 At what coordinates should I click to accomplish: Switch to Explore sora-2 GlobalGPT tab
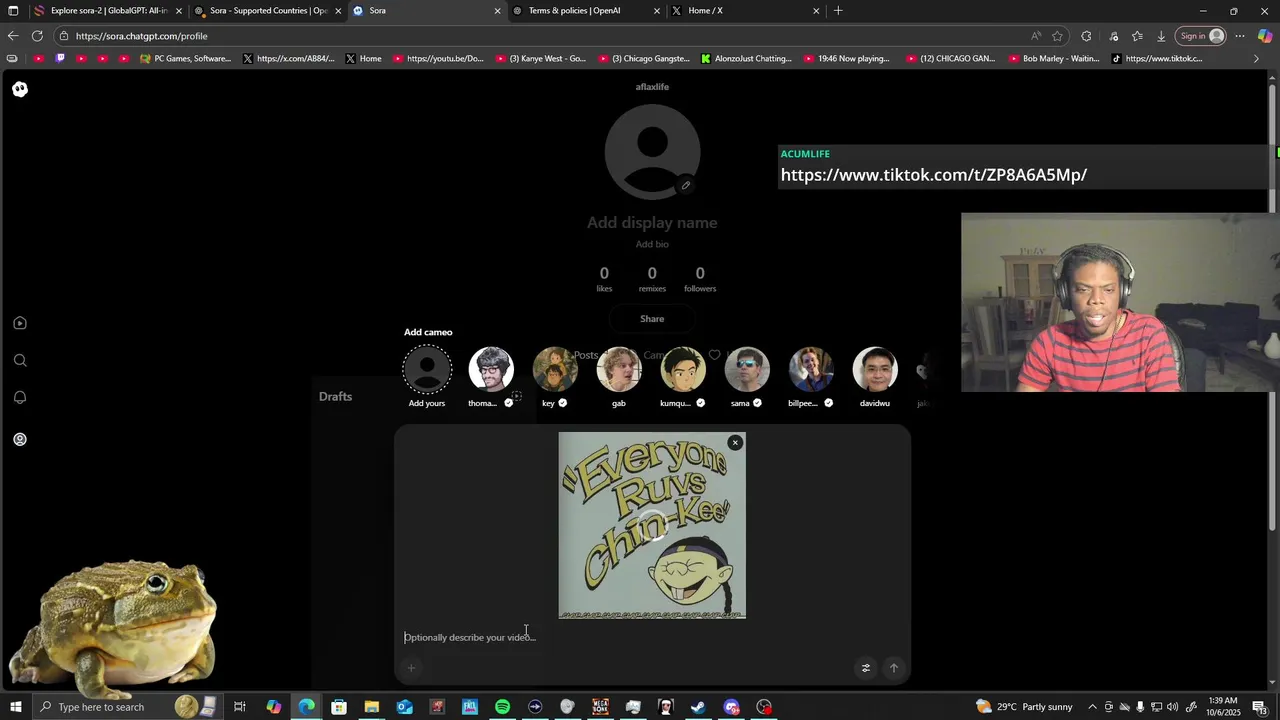coord(109,11)
